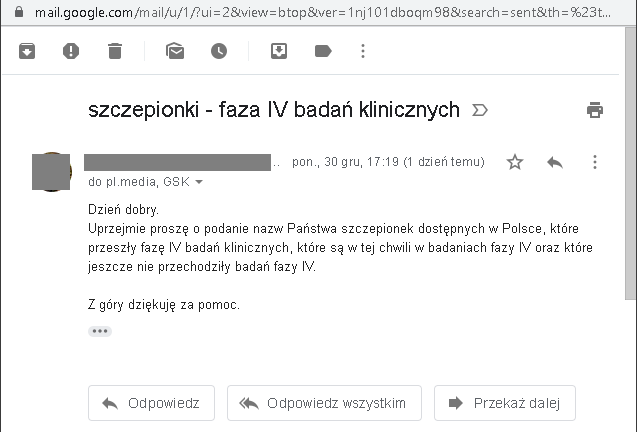Click Przekaż dalej button
This screenshot has width=637, height=432.
click(x=504, y=403)
